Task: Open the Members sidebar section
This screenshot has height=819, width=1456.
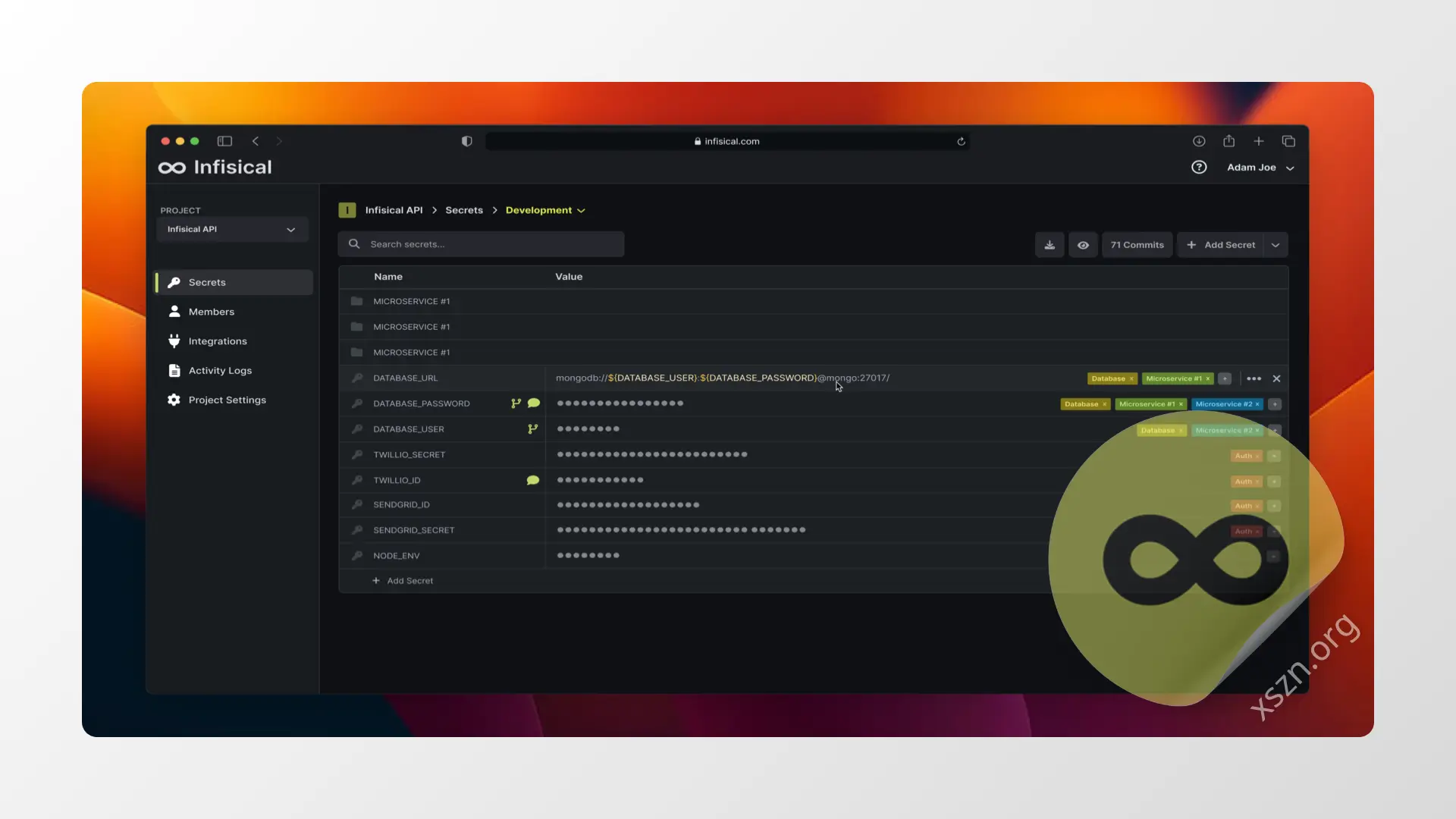Action: (x=212, y=312)
